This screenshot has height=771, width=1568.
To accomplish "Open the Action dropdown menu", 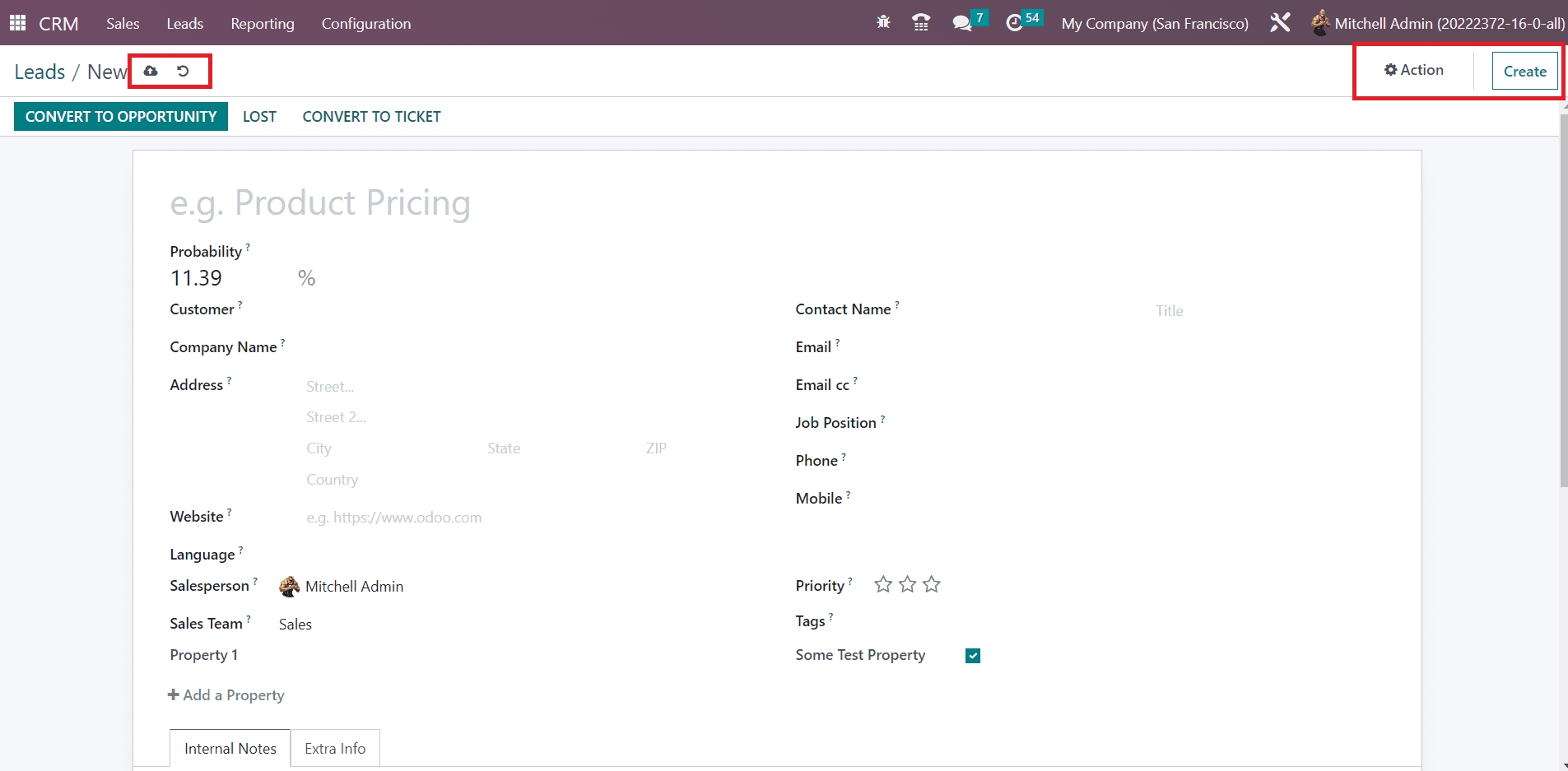I will [1414, 70].
